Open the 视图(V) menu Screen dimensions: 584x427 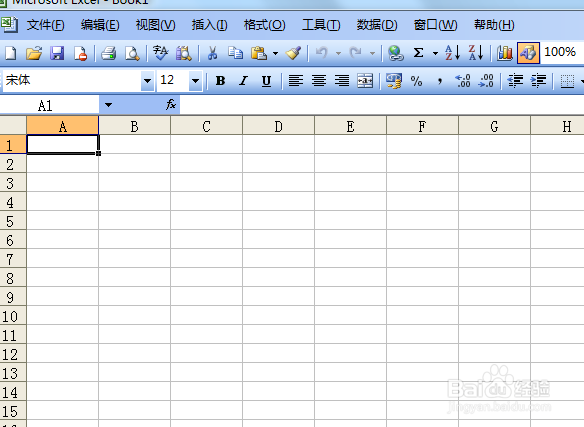(x=155, y=25)
